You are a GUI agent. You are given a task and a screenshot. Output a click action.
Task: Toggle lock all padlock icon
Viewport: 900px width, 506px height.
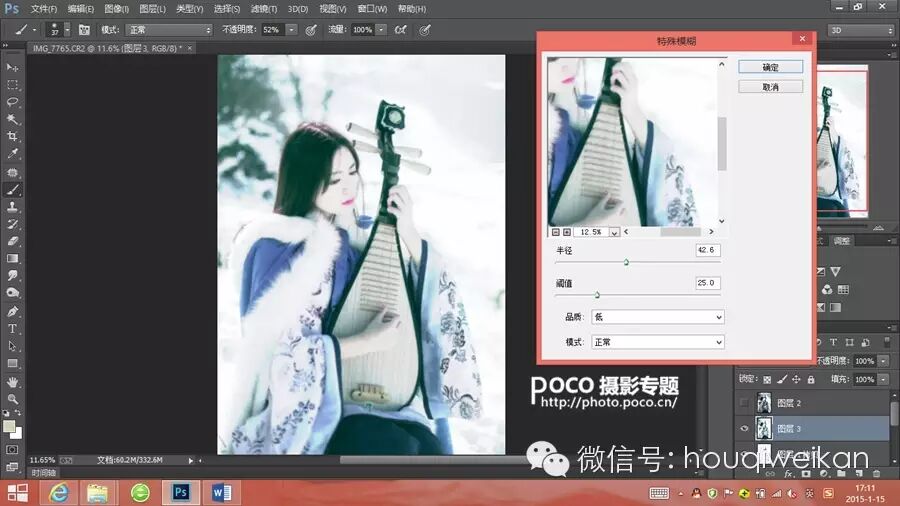click(810, 379)
